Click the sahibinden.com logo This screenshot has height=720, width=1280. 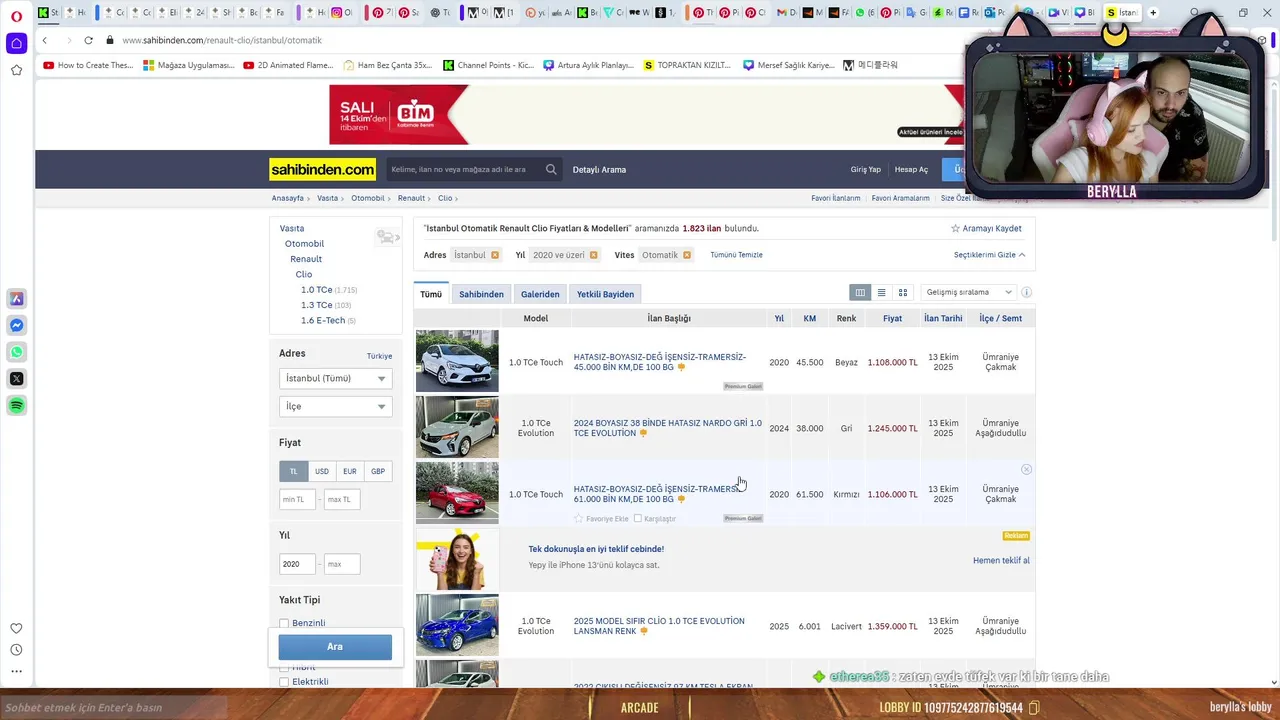point(322,170)
